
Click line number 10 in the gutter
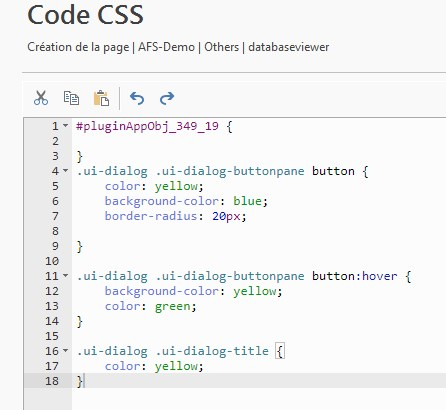[52, 261]
